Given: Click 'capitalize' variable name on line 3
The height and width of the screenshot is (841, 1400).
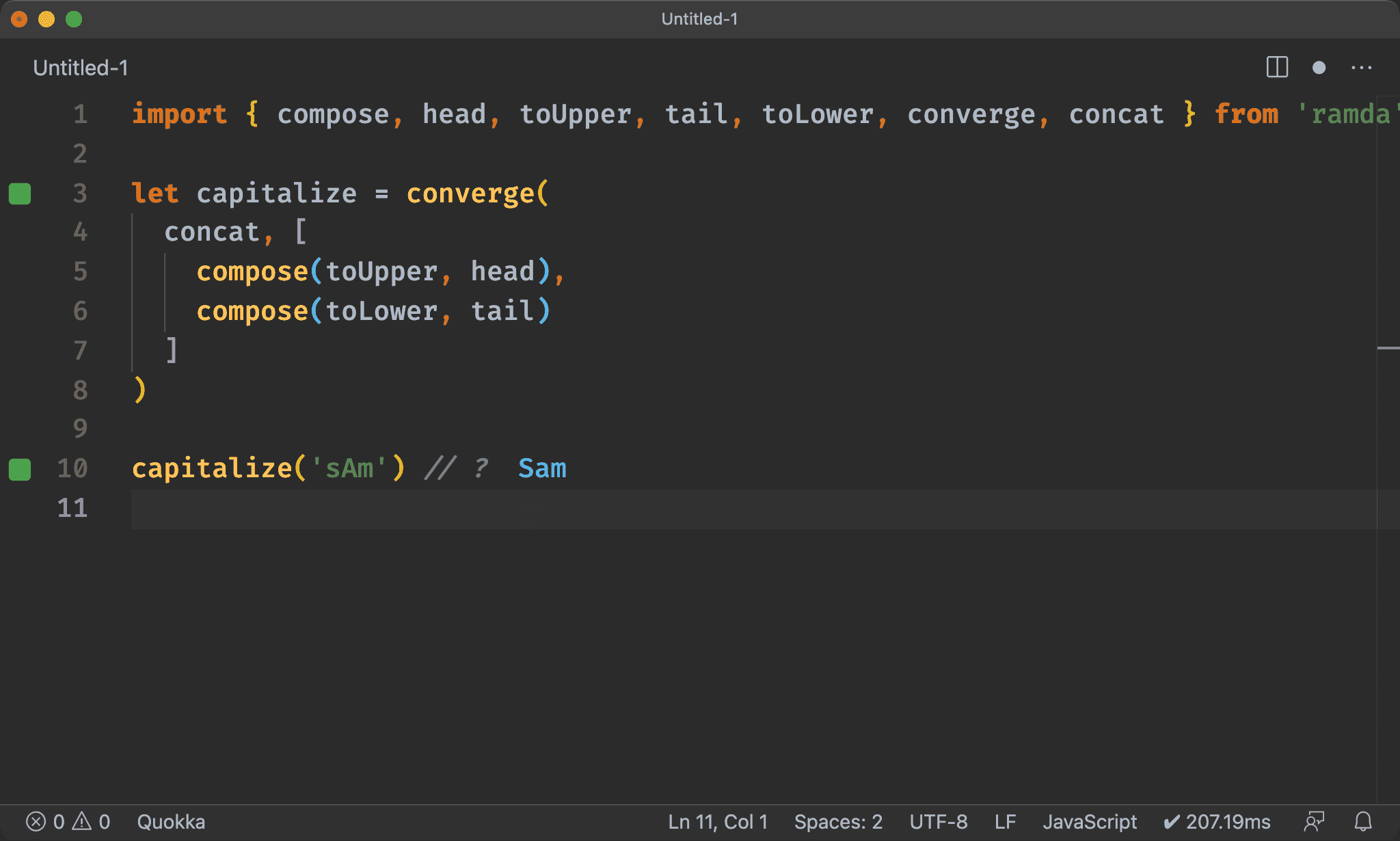Looking at the screenshot, I should click(x=276, y=193).
